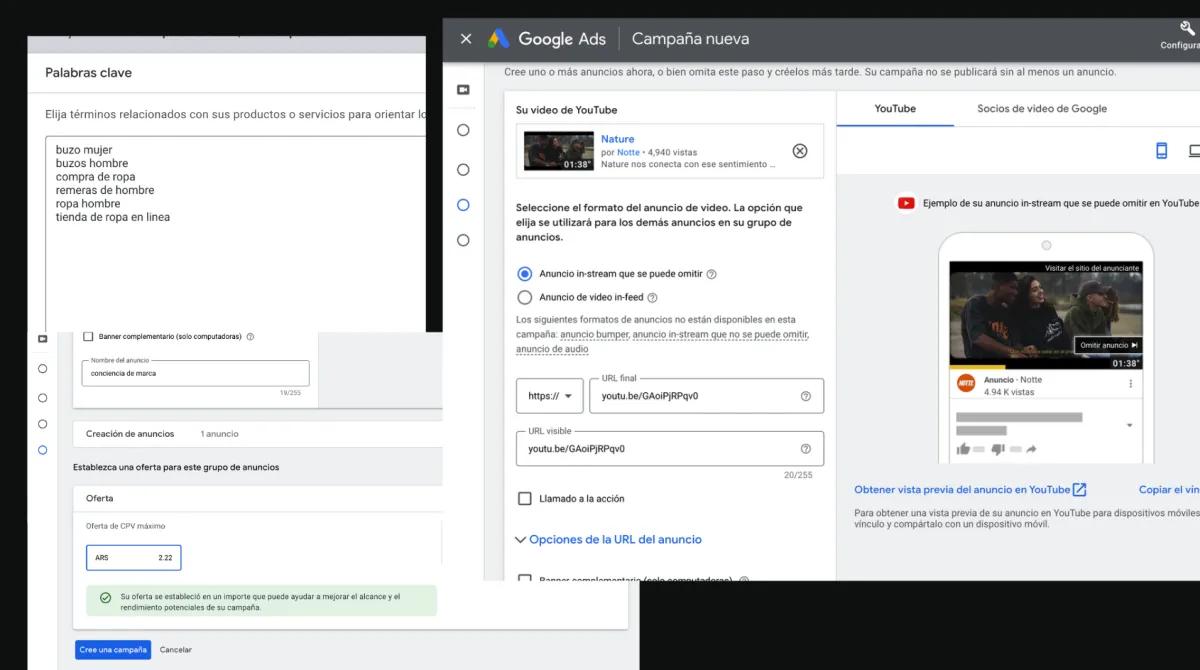Click the anuncio bumper dotted link
This screenshot has width=1200, height=670.
tap(593, 334)
